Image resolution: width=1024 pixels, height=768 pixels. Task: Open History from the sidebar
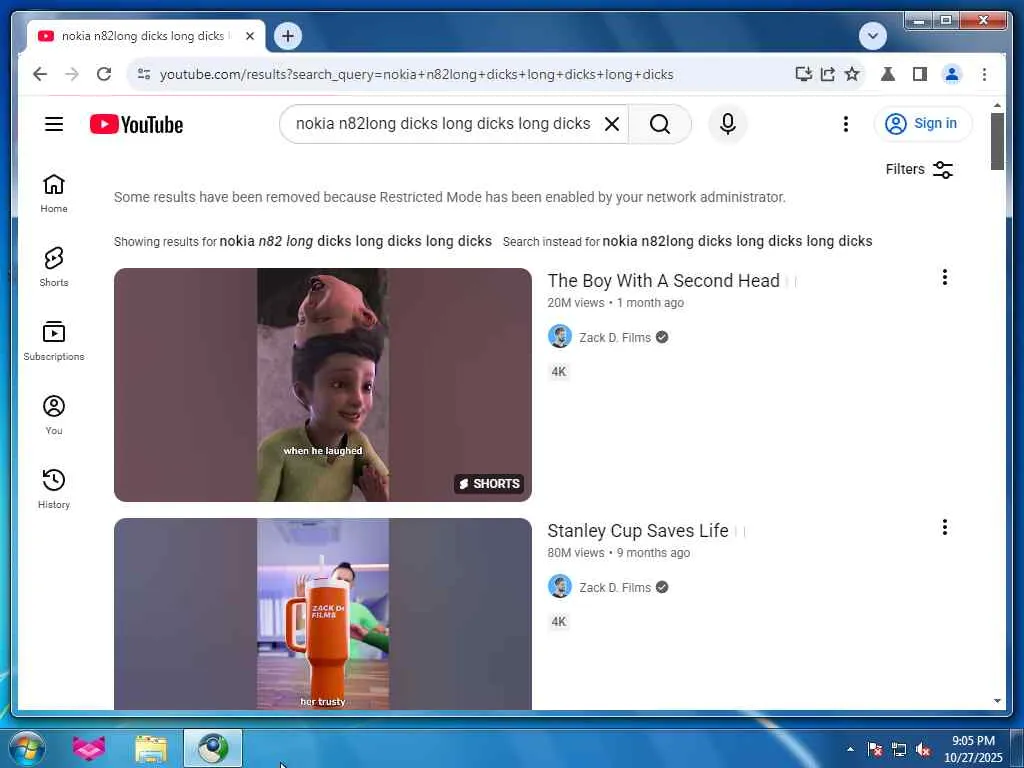click(54, 489)
